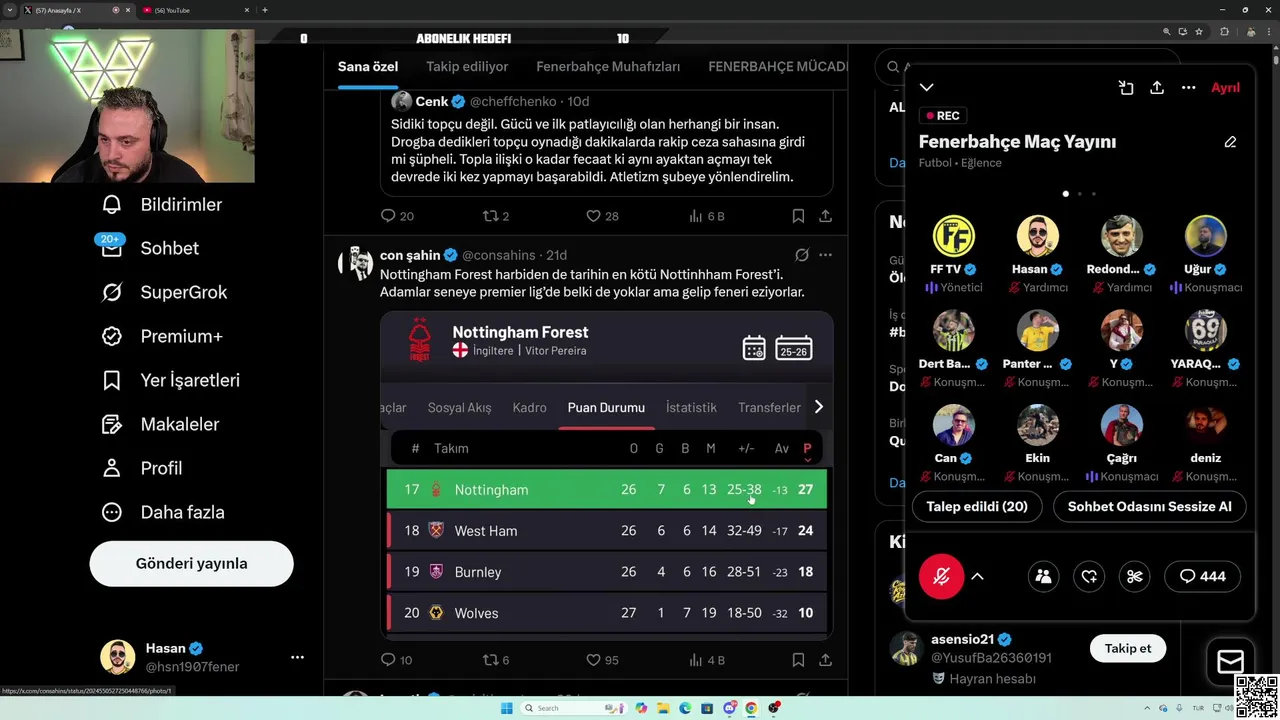Open Profil person icon in sidebar
The width and height of the screenshot is (1280, 720).
click(x=112, y=468)
